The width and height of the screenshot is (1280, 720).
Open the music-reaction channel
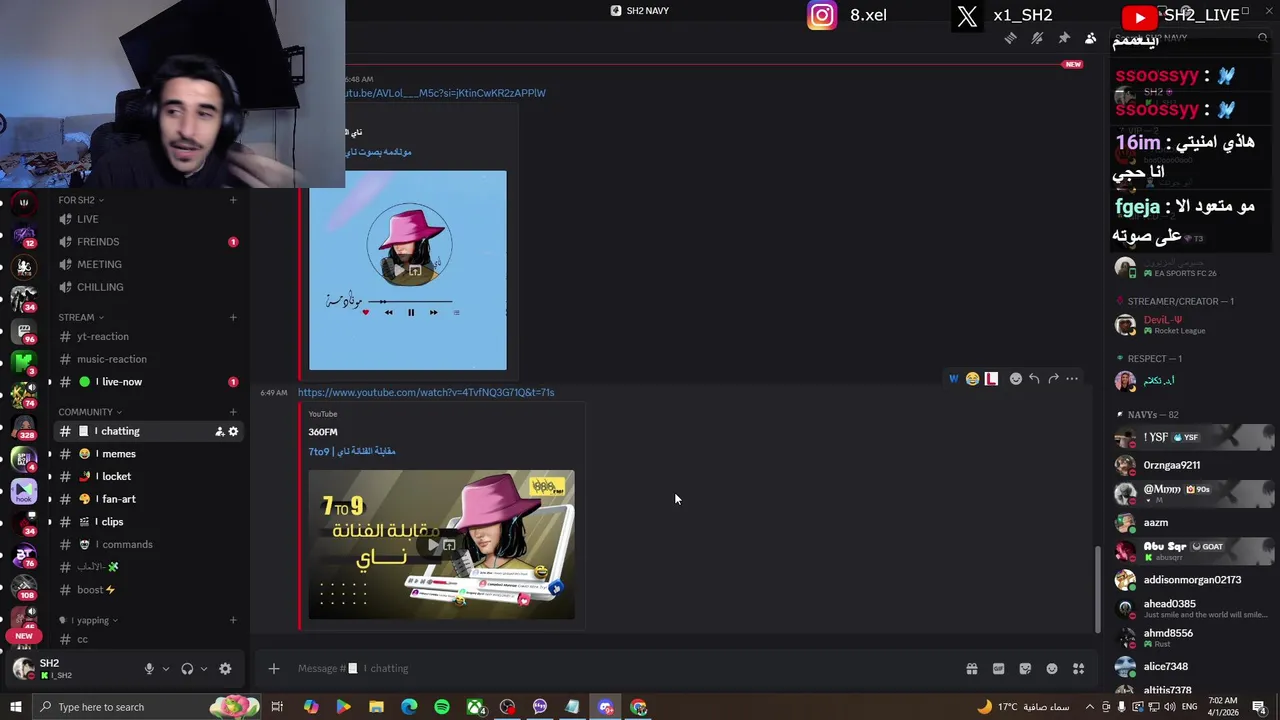[x=148, y=359]
